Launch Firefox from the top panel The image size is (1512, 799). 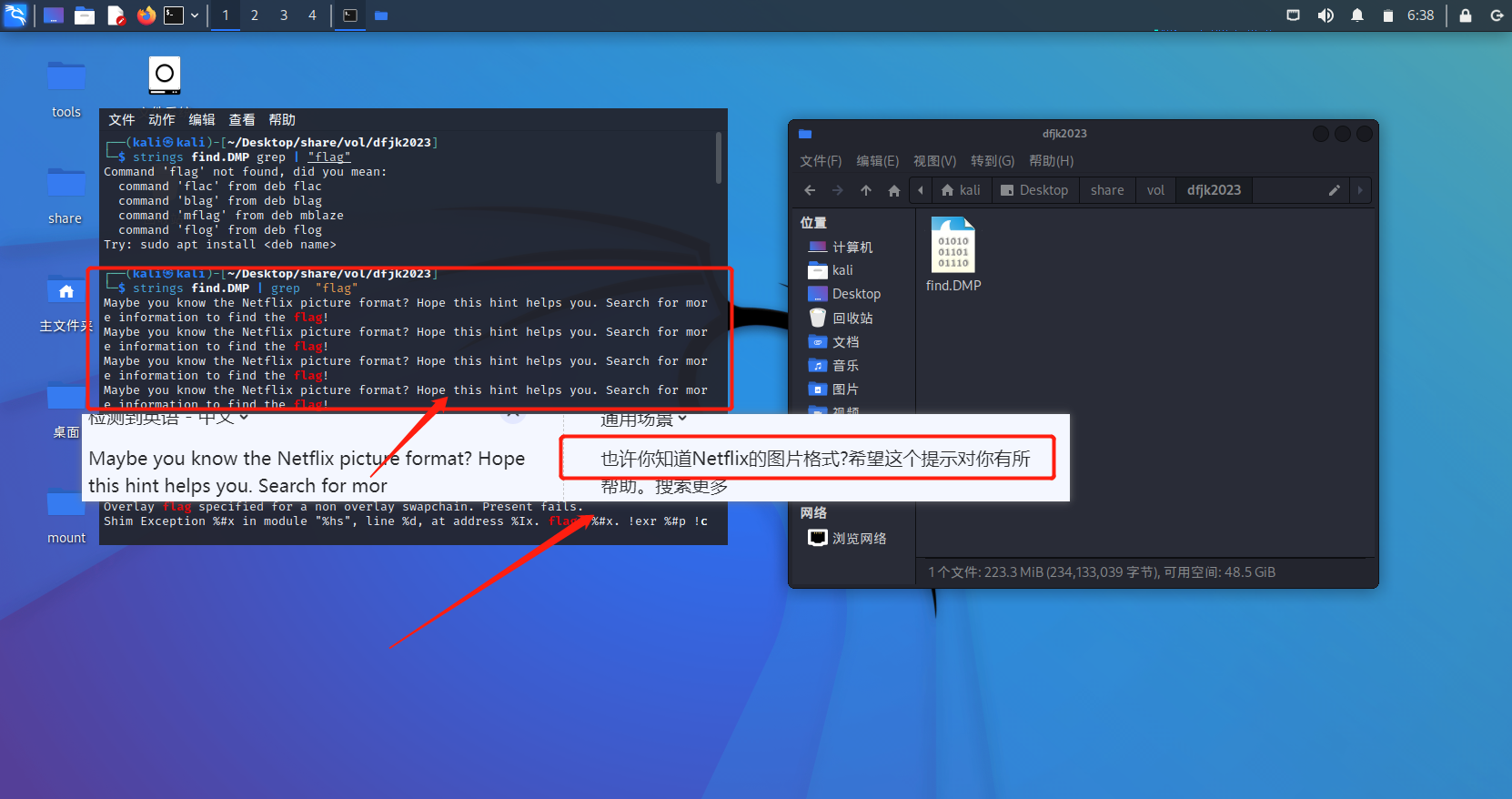pyautogui.click(x=146, y=15)
